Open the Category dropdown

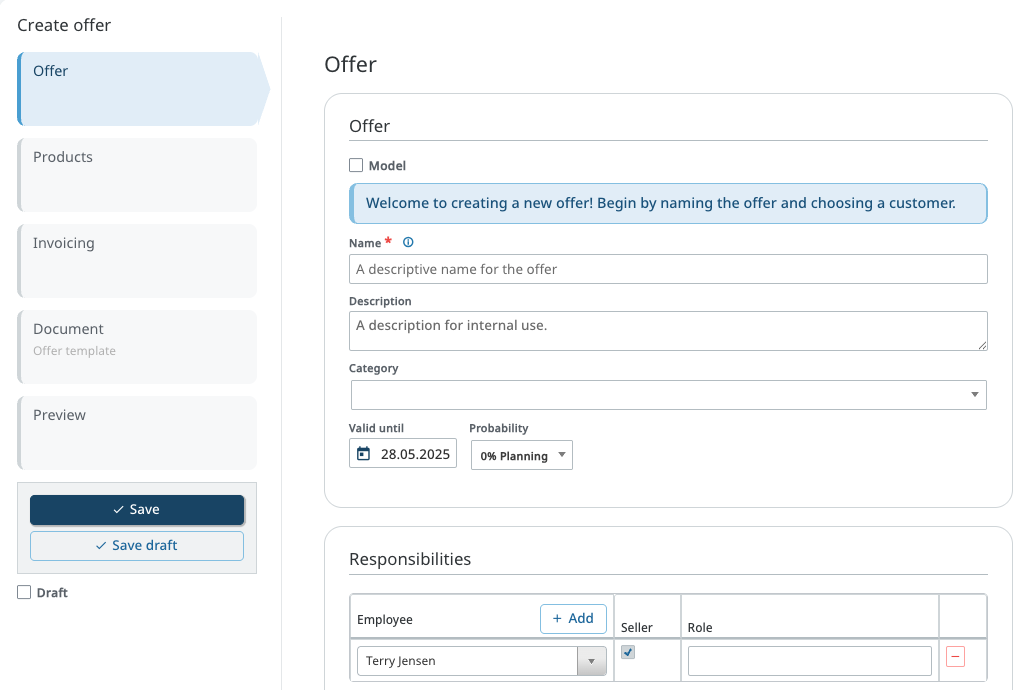click(x=668, y=395)
